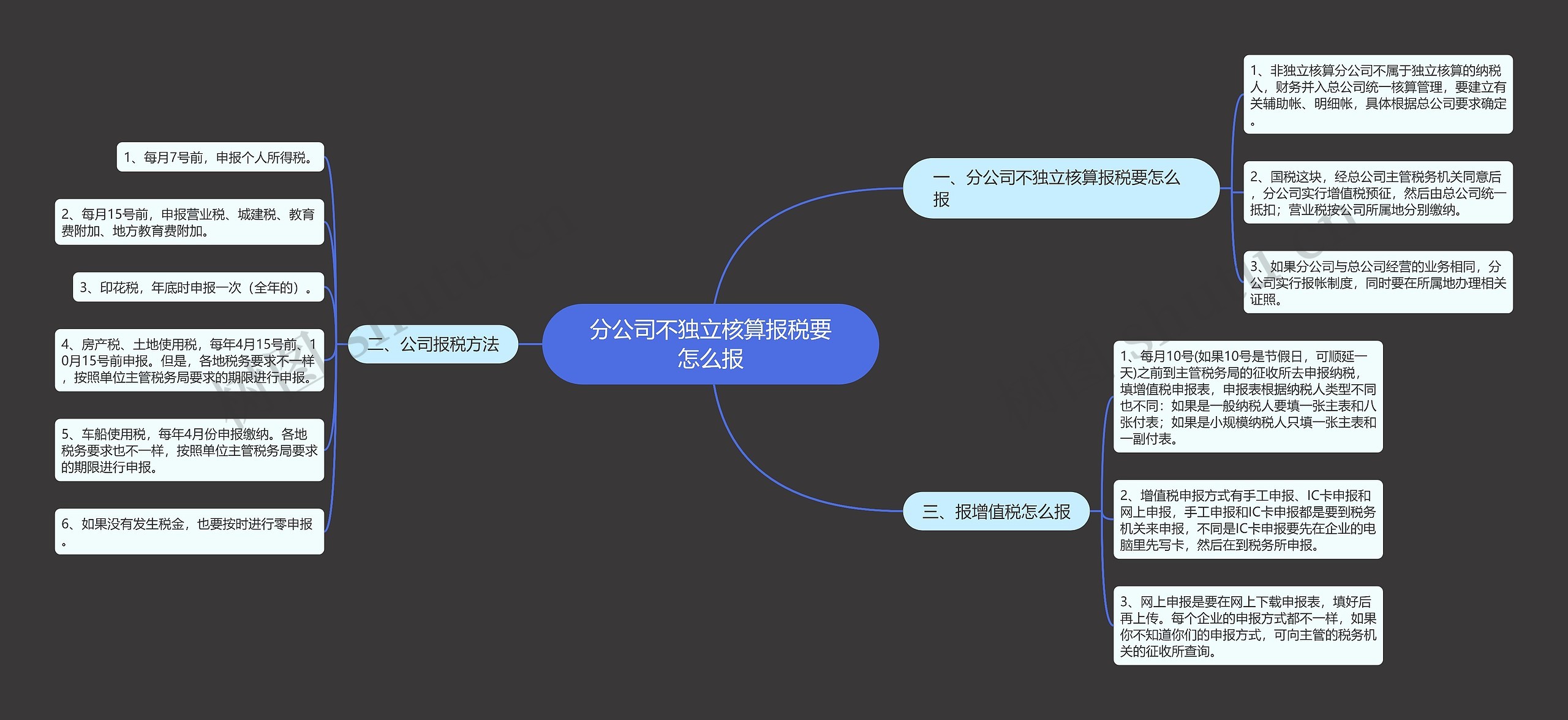Select branch node 二、公司报税方法
The image size is (1568, 720).
(433, 344)
